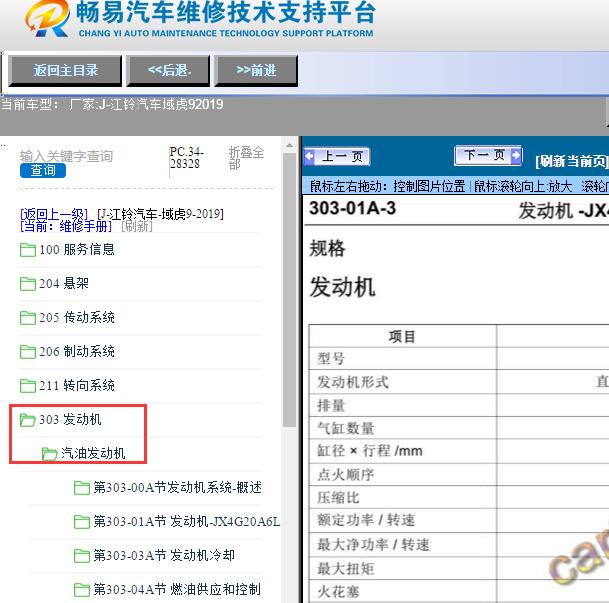
Task: Open 第303-04A节 燃油供应和控制
Action: (177, 589)
